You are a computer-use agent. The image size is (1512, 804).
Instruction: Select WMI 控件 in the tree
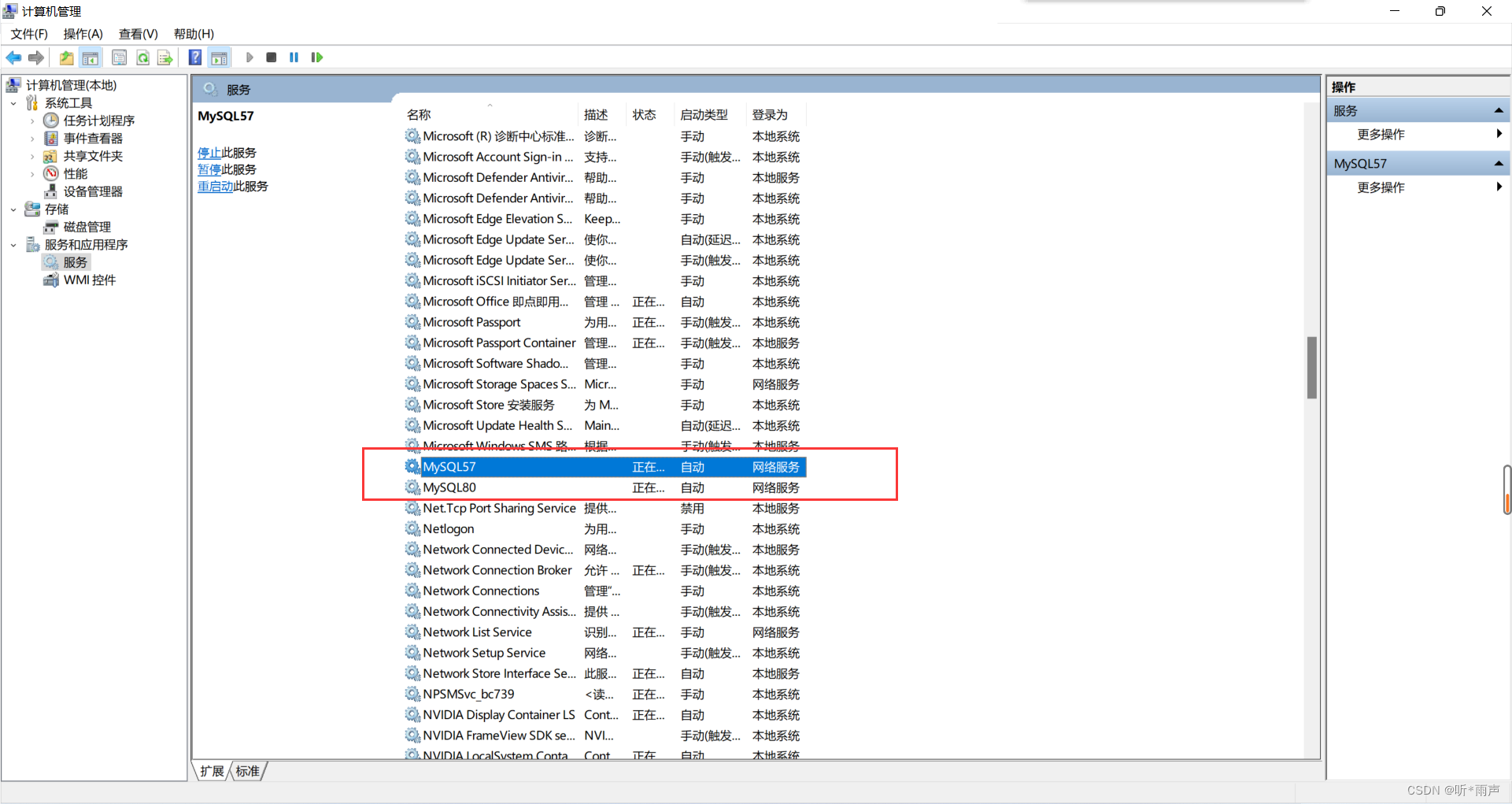click(89, 280)
